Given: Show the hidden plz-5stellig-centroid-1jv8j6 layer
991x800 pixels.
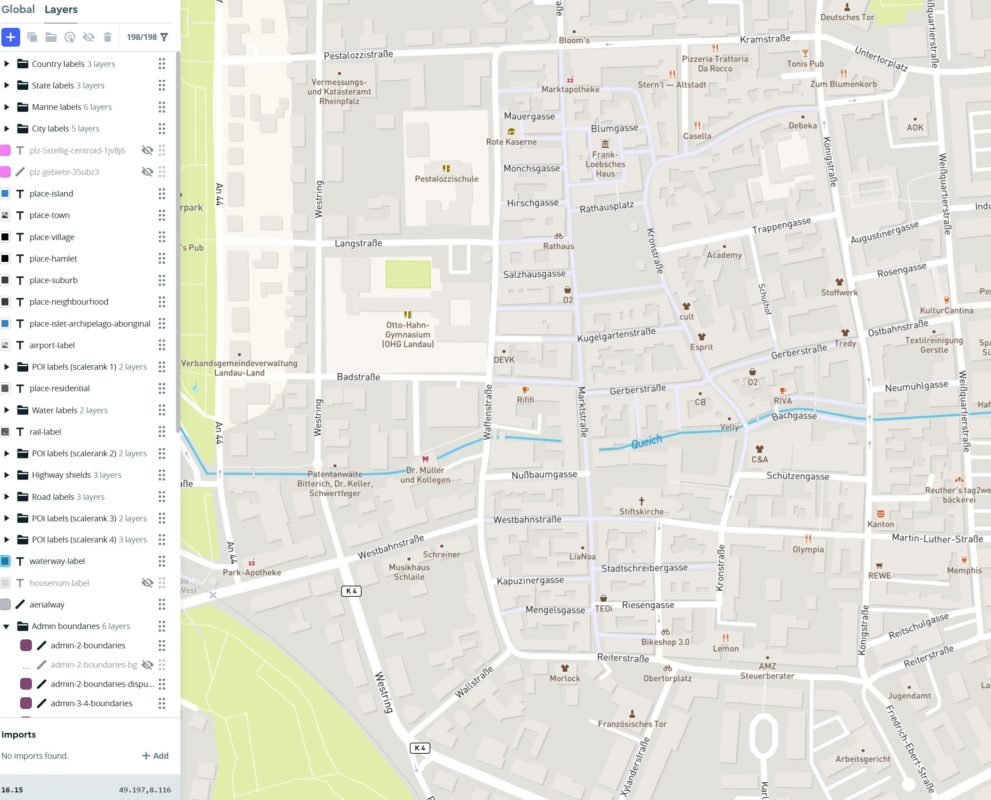Looking at the screenshot, I should tap(147, 150).
